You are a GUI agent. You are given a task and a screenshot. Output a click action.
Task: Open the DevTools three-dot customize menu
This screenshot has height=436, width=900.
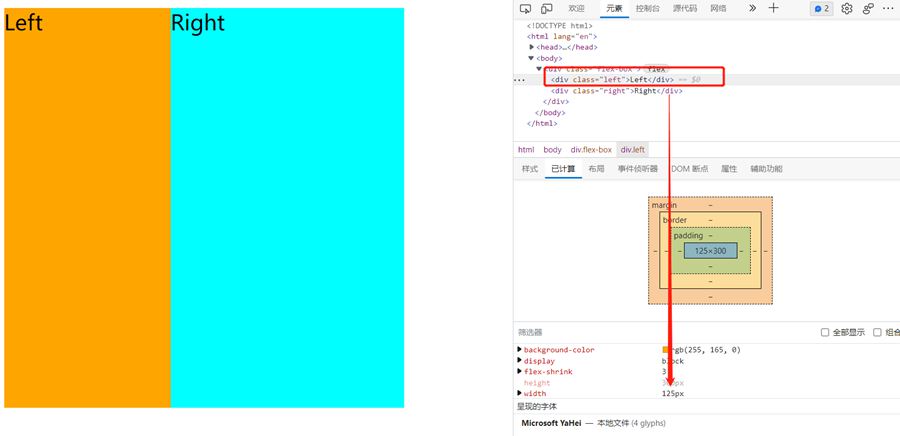click(x=889, y=8)
